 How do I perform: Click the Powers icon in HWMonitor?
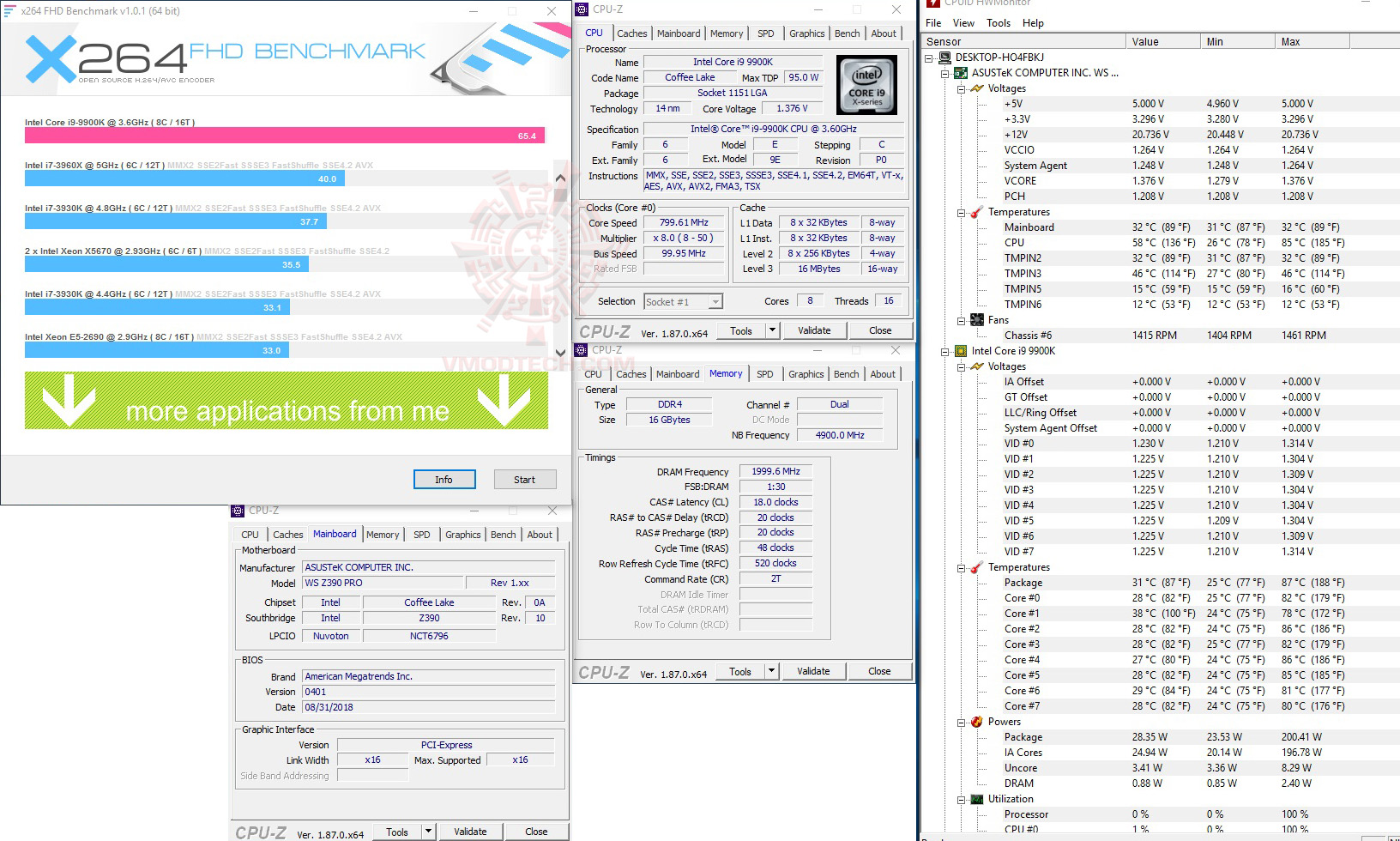(x=977, y=722)
